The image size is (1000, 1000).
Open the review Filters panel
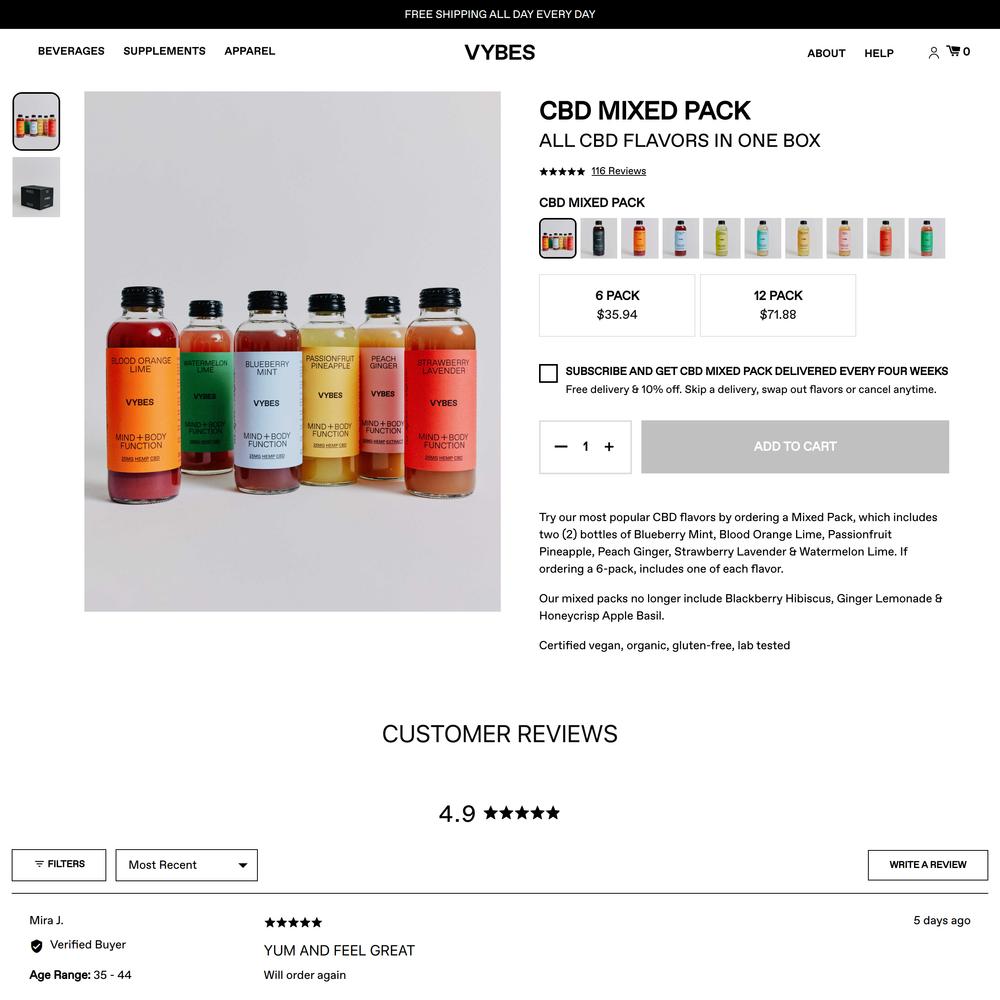pos(59,865)
